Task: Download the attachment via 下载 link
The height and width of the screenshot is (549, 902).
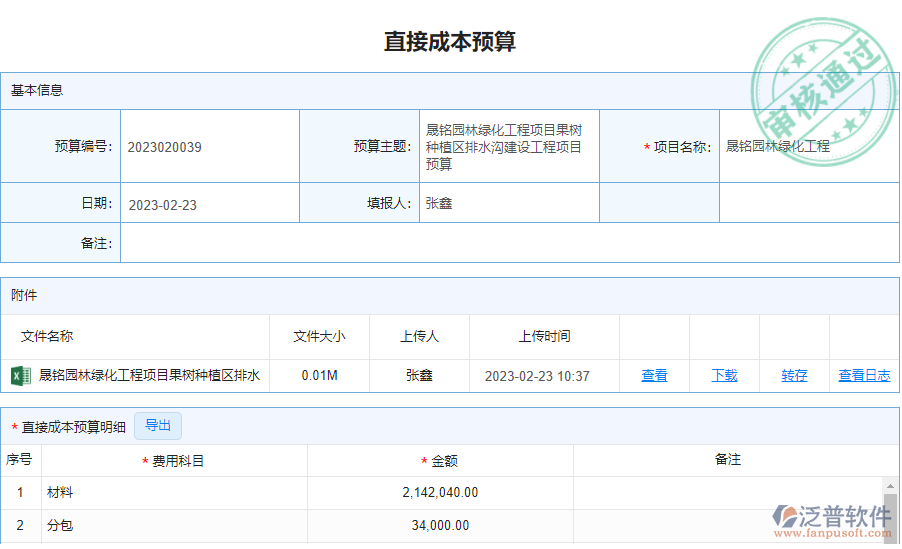Action: 724,376
